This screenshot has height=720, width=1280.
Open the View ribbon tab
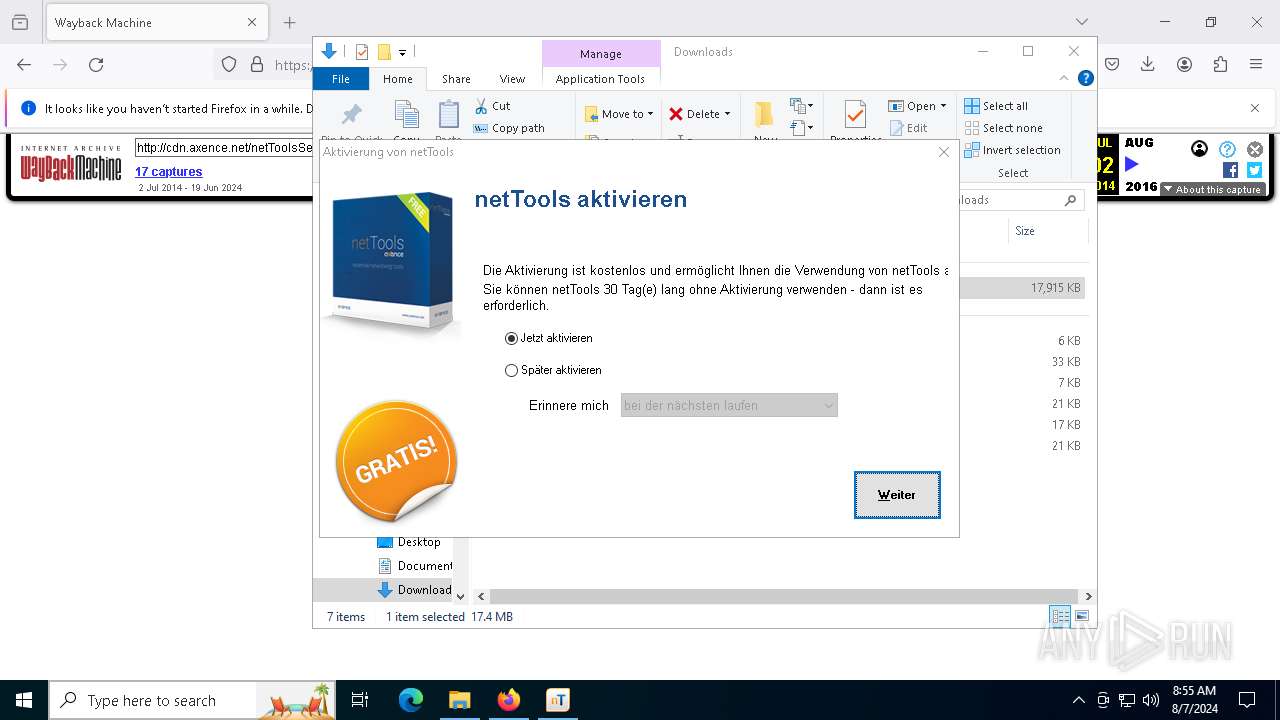(x=512, y=79)
